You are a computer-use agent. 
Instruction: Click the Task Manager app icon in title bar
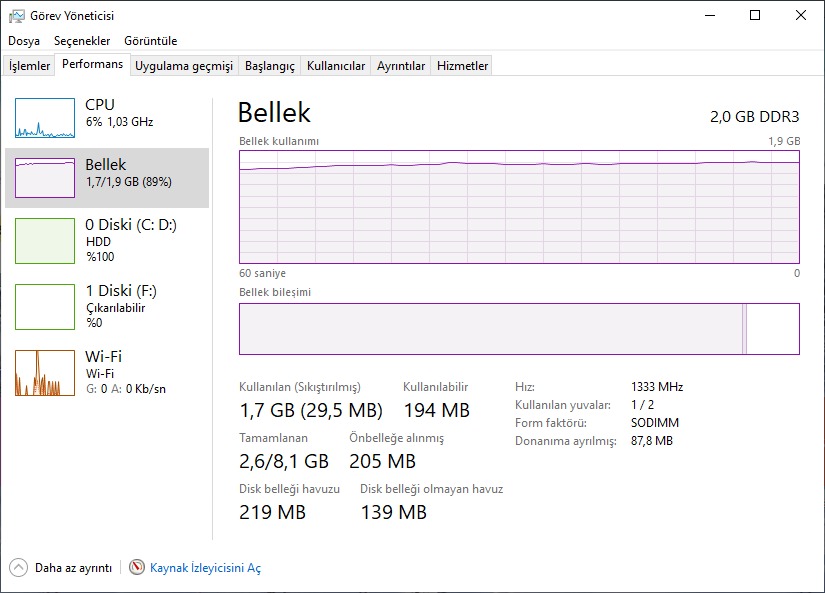(x=16, y=16)
